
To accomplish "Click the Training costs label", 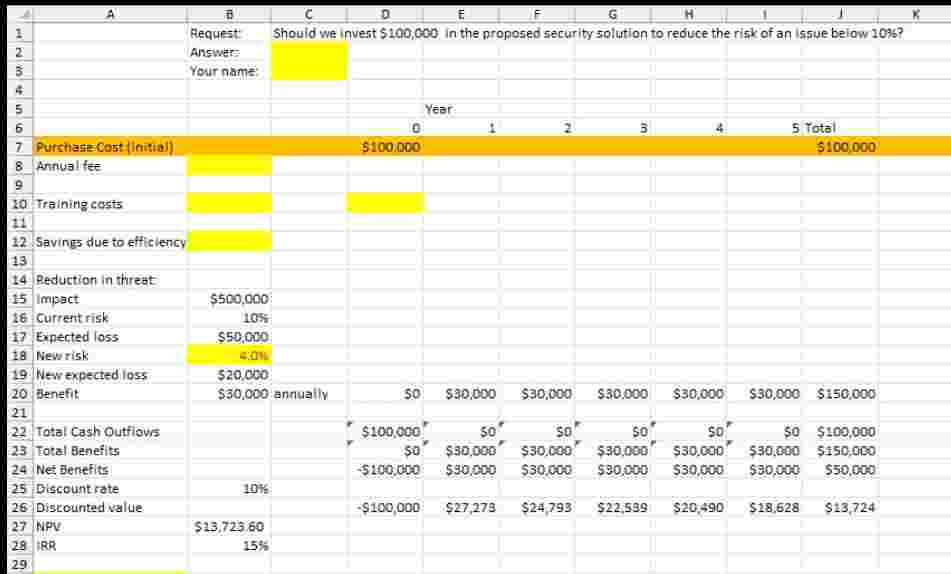I will (x=79, y=204).
